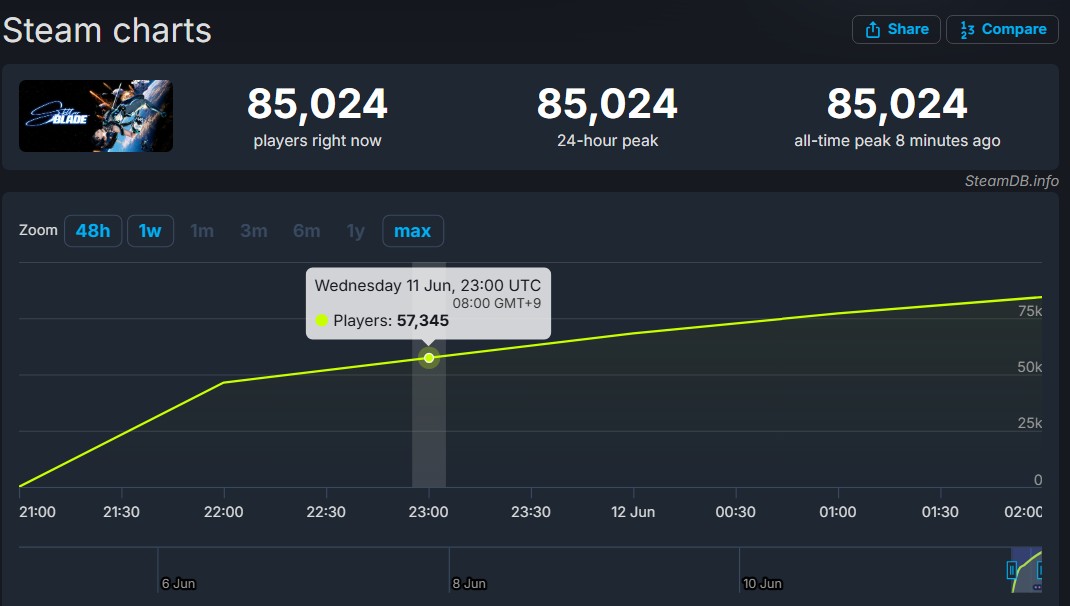
Task: Select the 6m zoom option
Action: [306, 231]
